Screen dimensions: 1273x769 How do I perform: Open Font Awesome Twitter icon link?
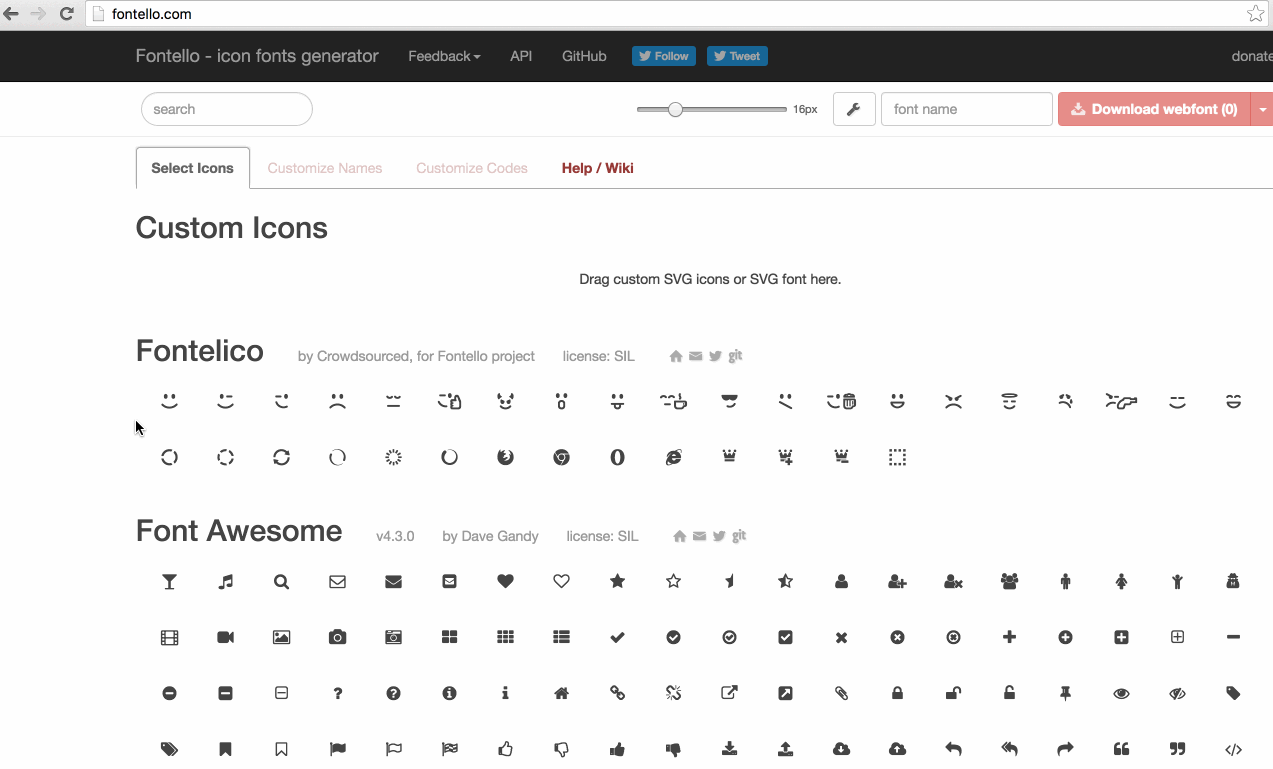719,536
